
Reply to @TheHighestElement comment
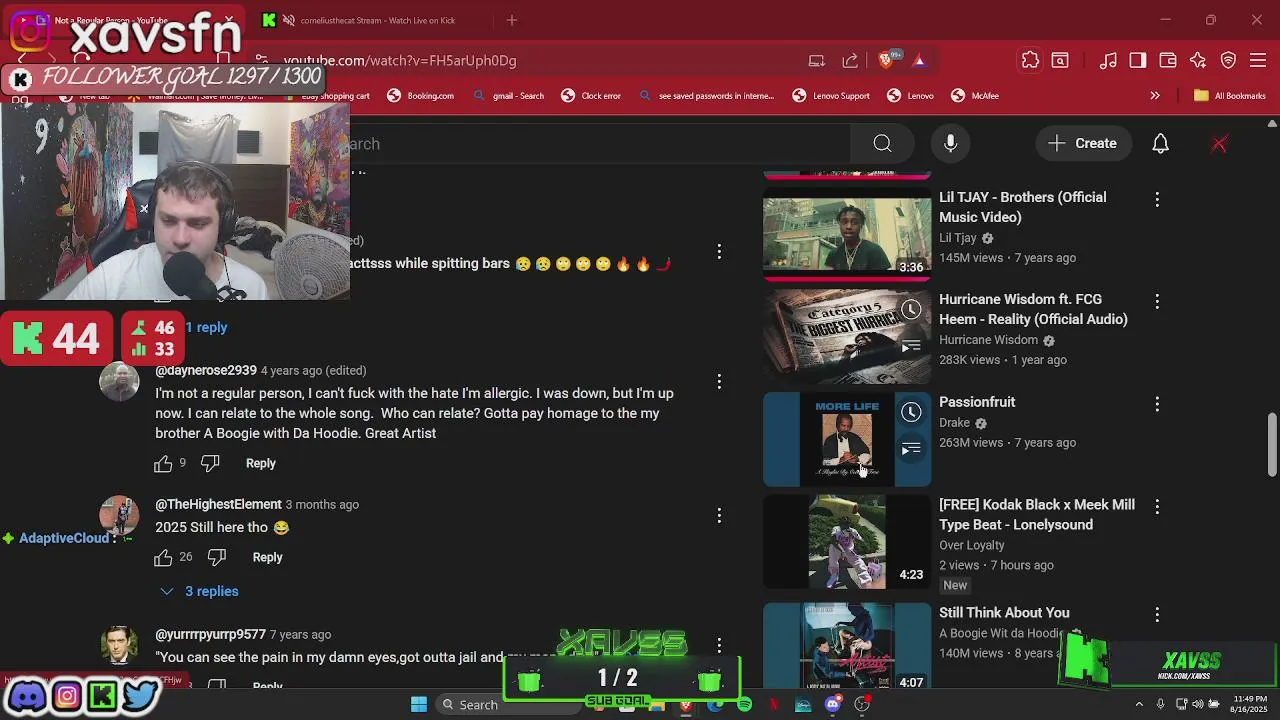[x=267, y=557]
